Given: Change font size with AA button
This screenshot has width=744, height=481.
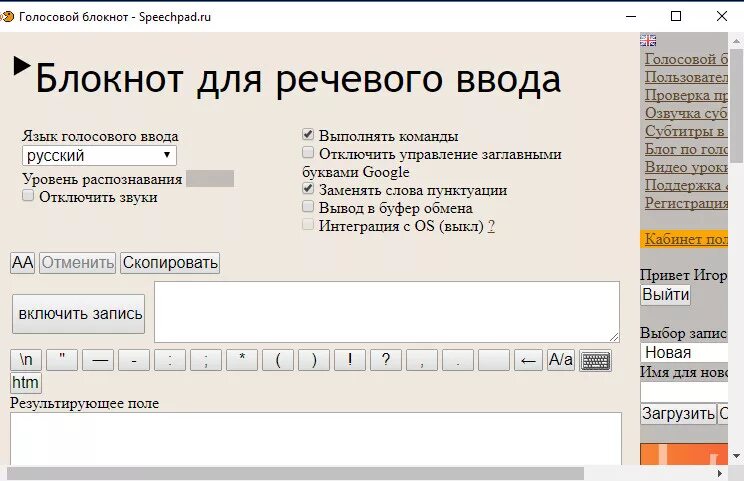Looking at the screenshot, I should pos(22,263).
